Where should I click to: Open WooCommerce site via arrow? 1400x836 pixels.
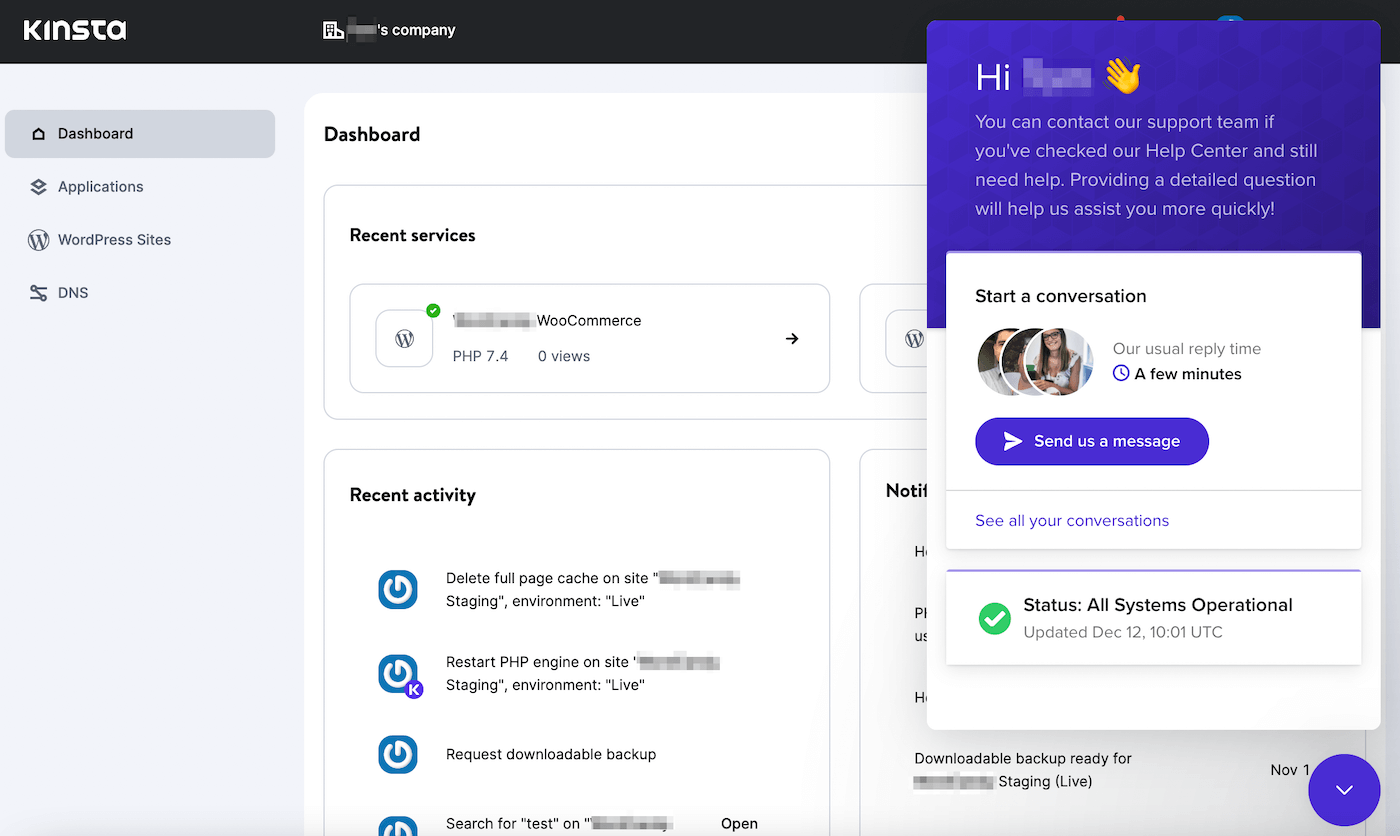pyautogui.click(x=792, y=339)
